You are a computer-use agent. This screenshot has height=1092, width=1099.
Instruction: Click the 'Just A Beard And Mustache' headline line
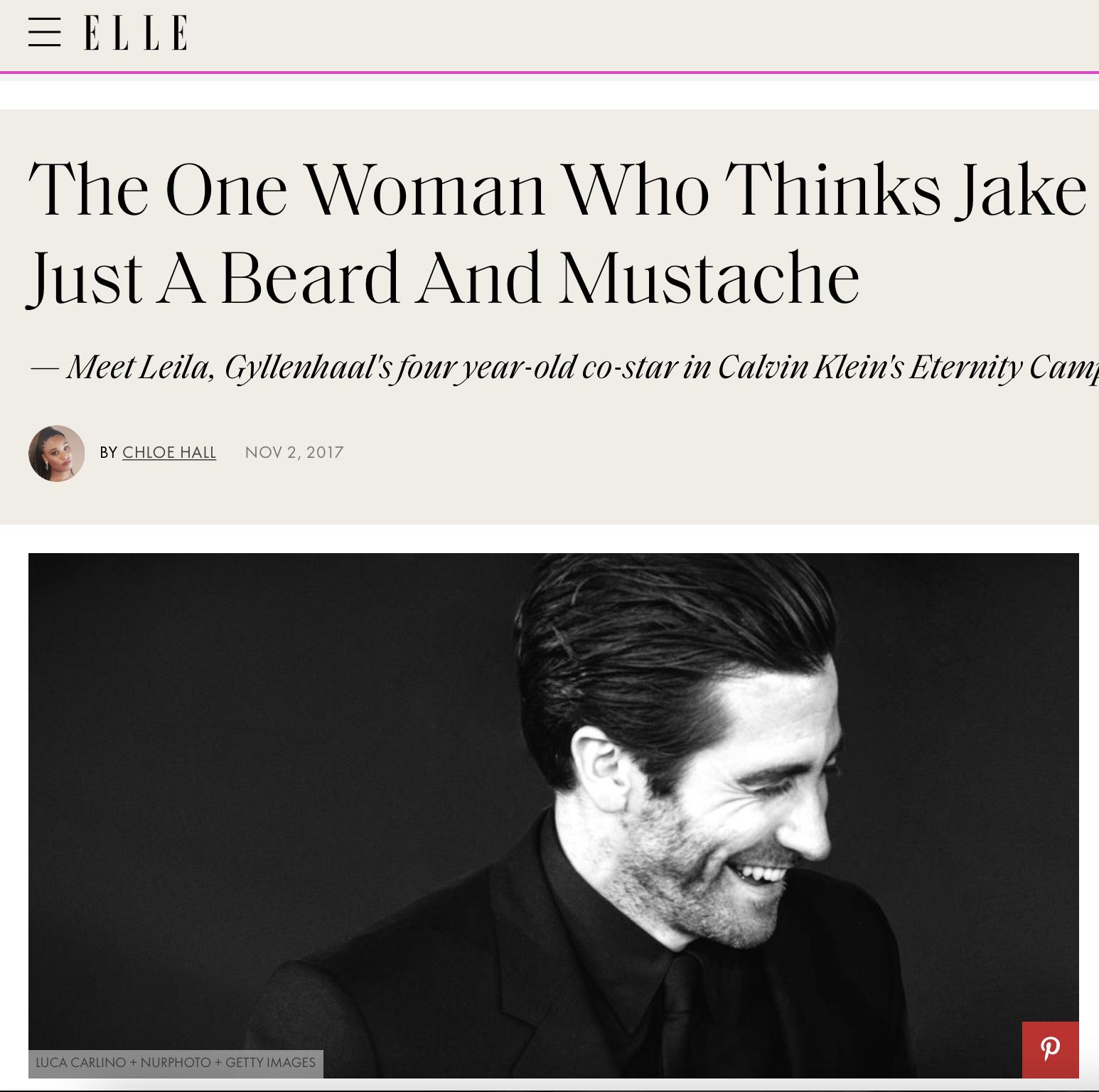click(x=444, y=277)
